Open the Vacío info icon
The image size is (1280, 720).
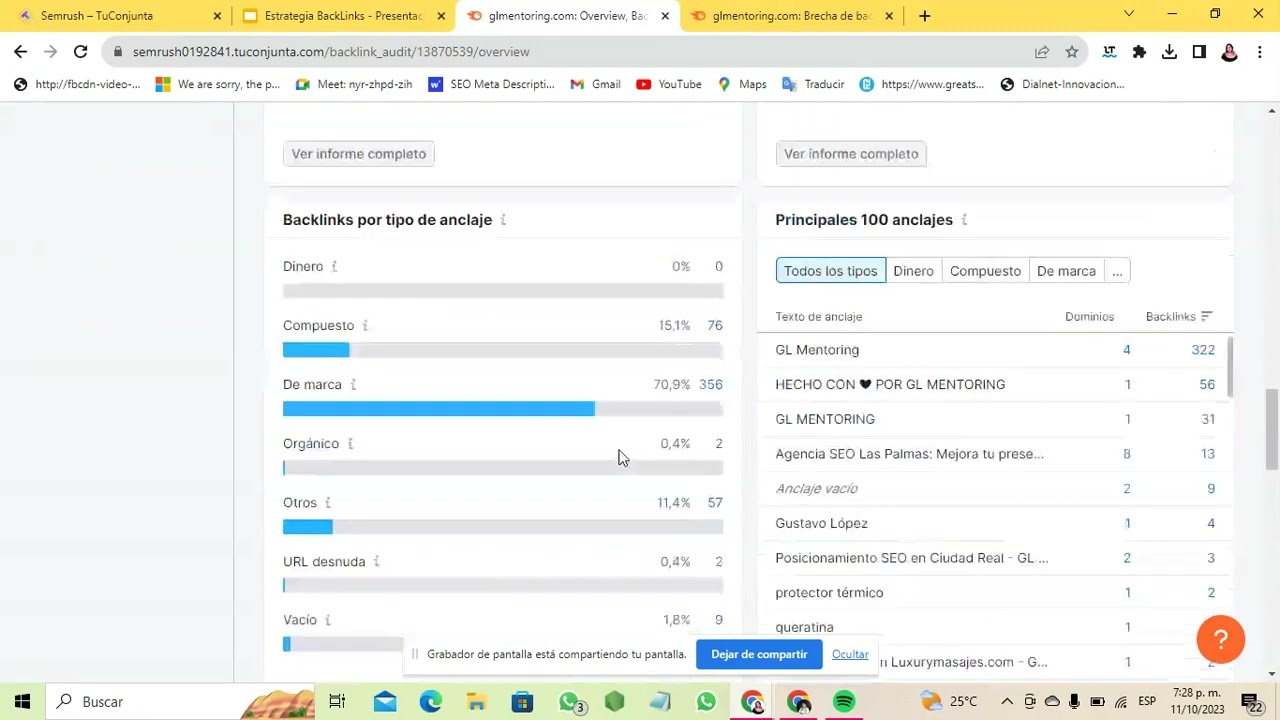click(x=328, y=621)
